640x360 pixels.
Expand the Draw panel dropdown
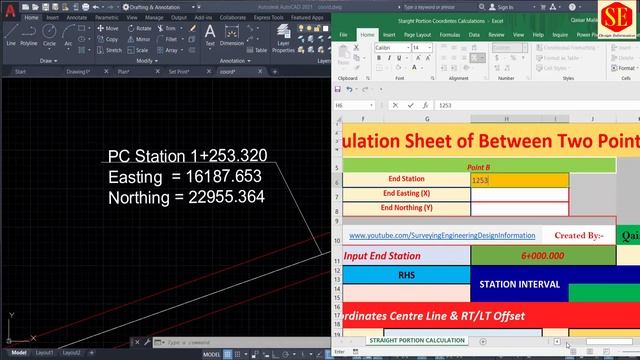pyautogui.click(x=49, y=61)
